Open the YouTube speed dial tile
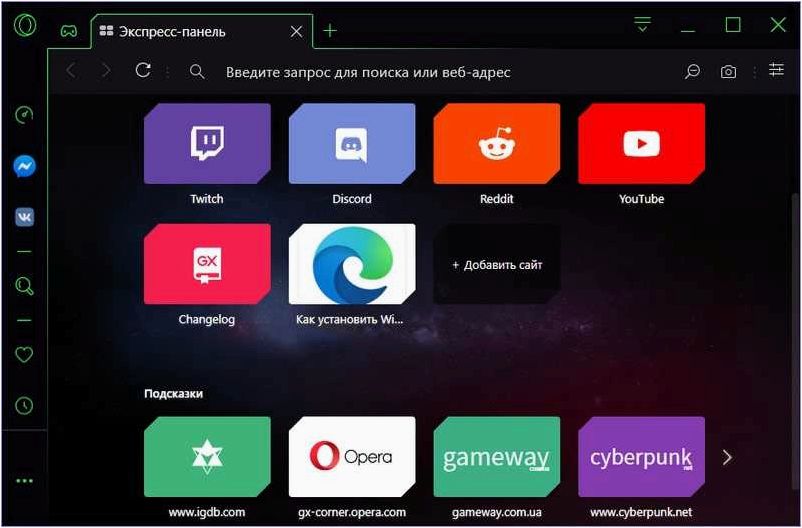Image resolution: width=802 pixels, height=528 pixels. click(641, 144)
